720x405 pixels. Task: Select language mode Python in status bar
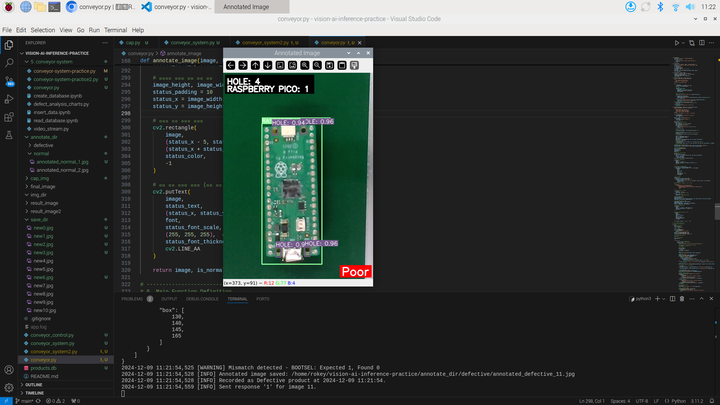pyautogui.click(x=679, y=401)
